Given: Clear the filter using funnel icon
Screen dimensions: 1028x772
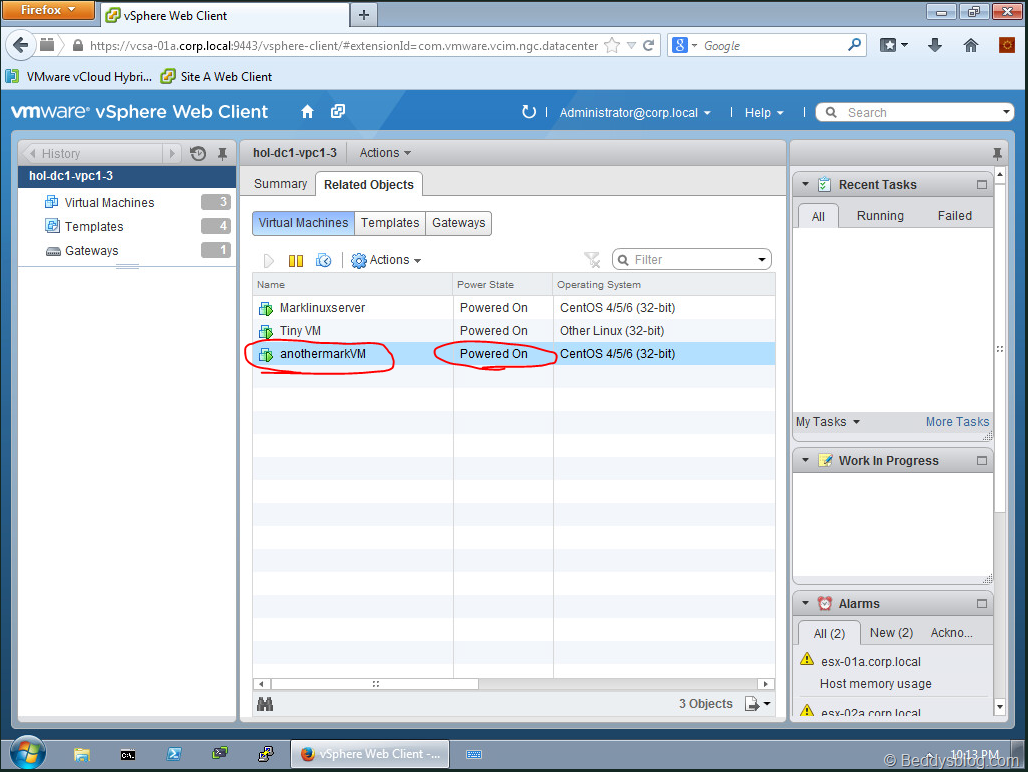Looking at the screenshot, I should [592, 260].
